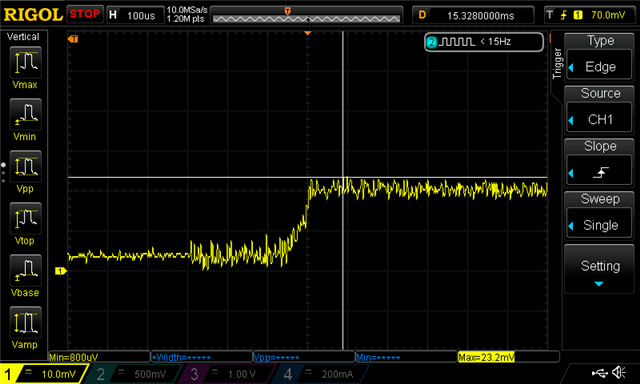Click the waveform memory position bar

click(307, 15)
